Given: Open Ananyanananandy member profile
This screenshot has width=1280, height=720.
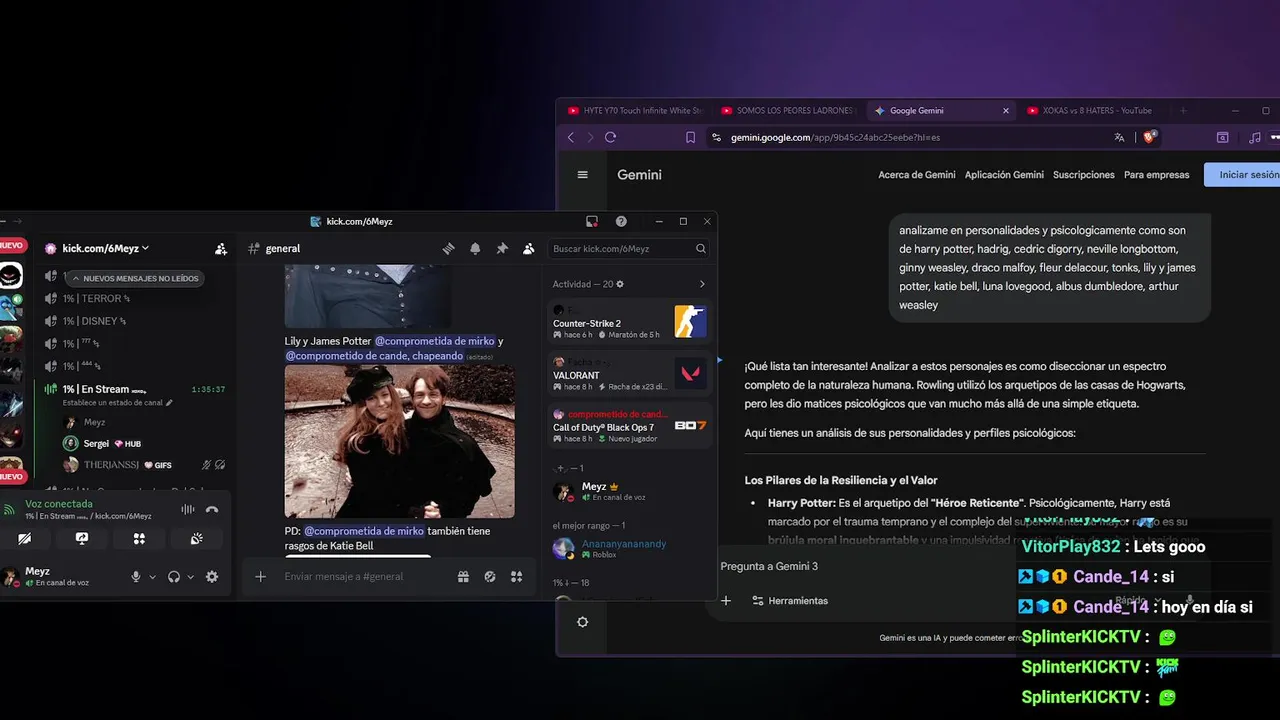Looking at the screenshot, I should click(624, 548).
